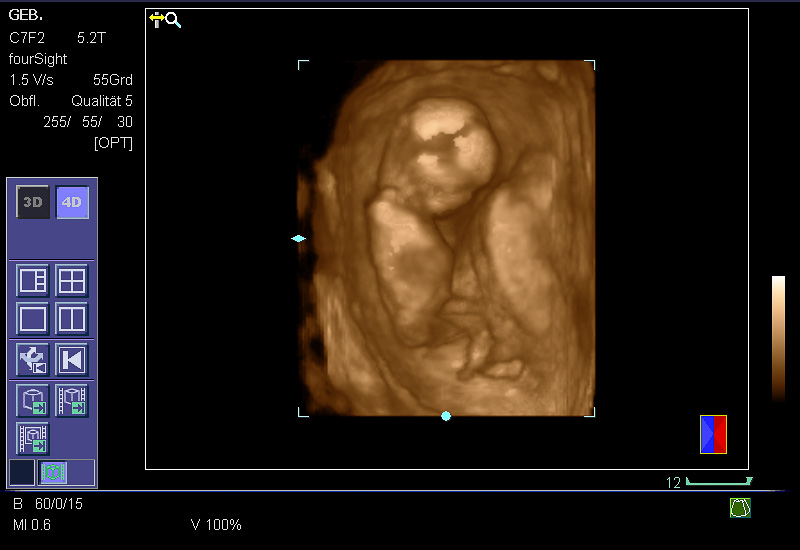800x550 pixels.
Task: Click the skip-to-first-frame icon
Action: click(71, 360)
